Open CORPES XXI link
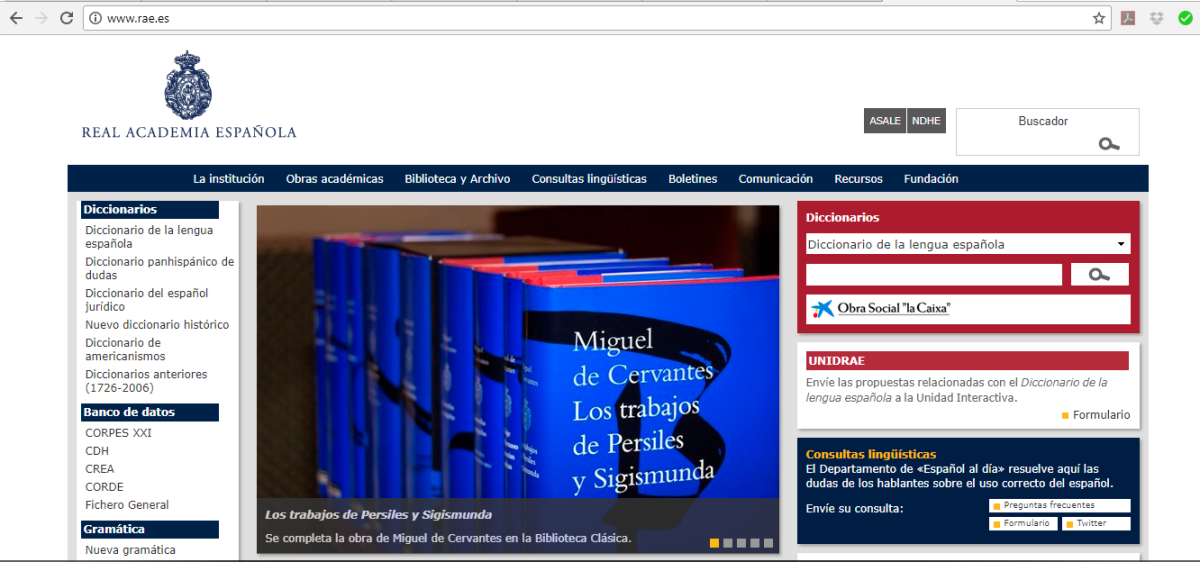The width and height of the screenshot is (1200, 562). 118,433
